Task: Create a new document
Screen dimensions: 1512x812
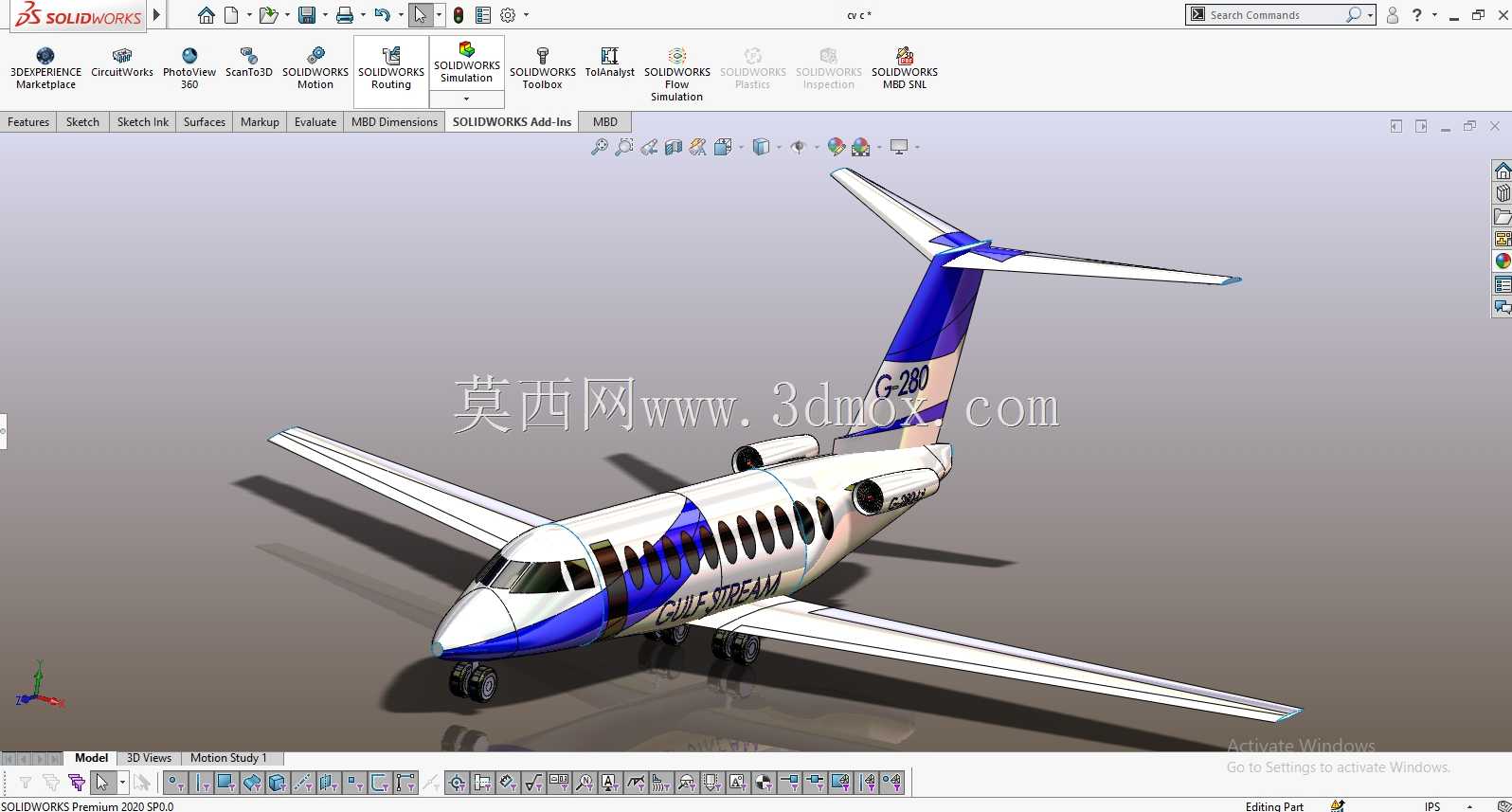Action: point(231,15)
